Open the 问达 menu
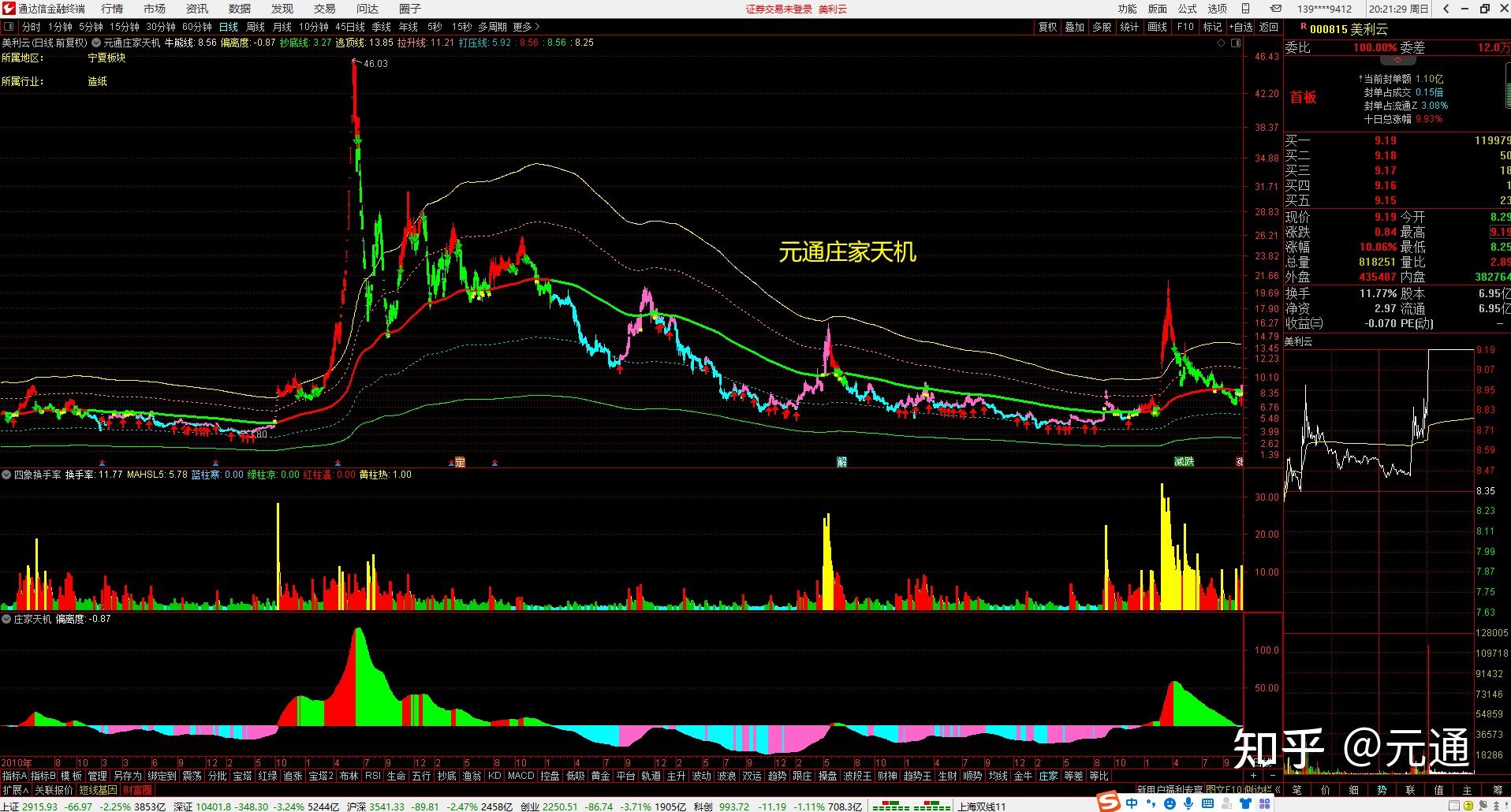This screenshot has width=1511, height=812. [367, 9]
